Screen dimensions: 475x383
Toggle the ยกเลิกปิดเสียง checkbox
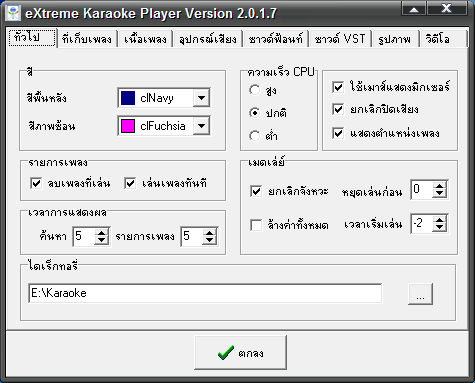[x=338, y=109]
